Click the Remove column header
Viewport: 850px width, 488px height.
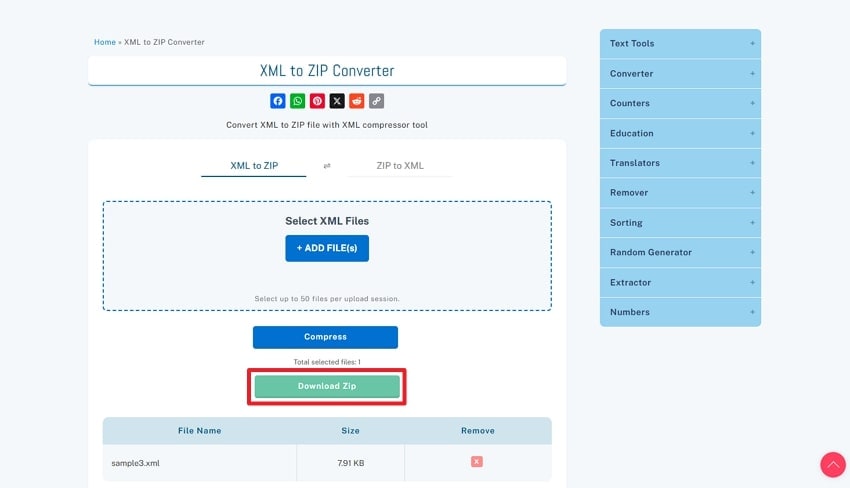coord(478,431)
